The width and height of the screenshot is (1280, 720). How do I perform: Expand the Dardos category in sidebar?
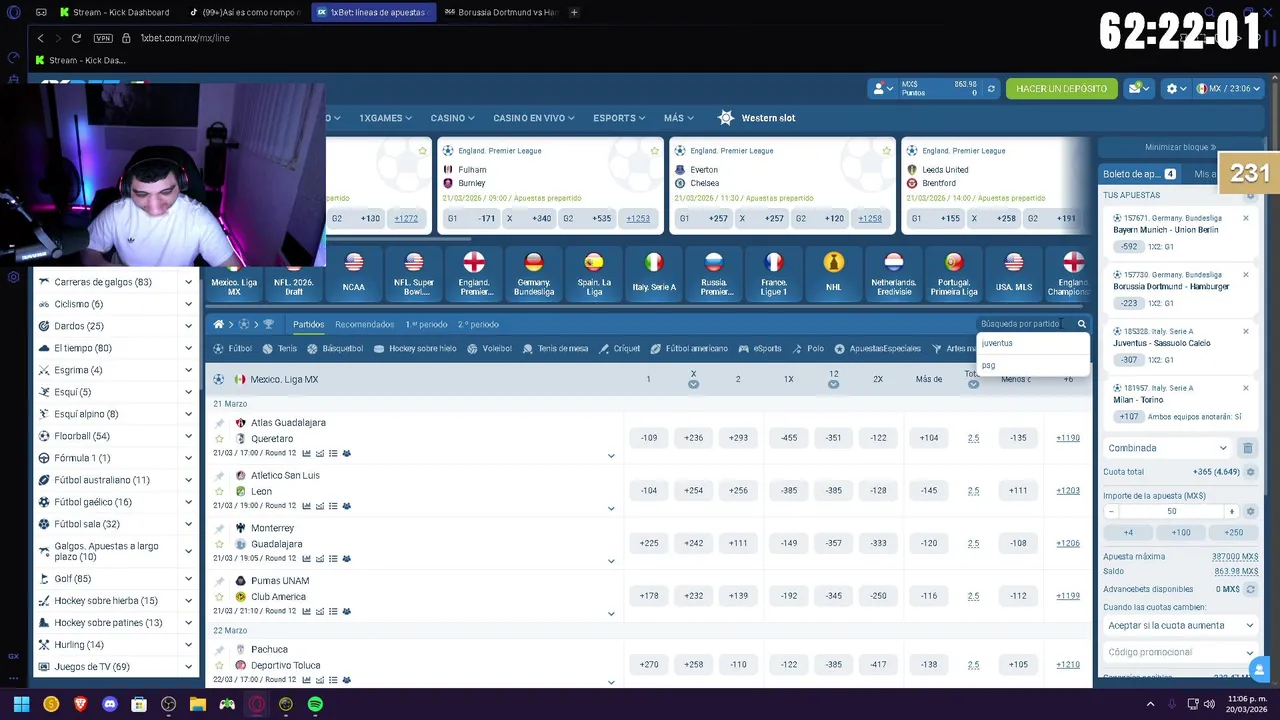188,326
